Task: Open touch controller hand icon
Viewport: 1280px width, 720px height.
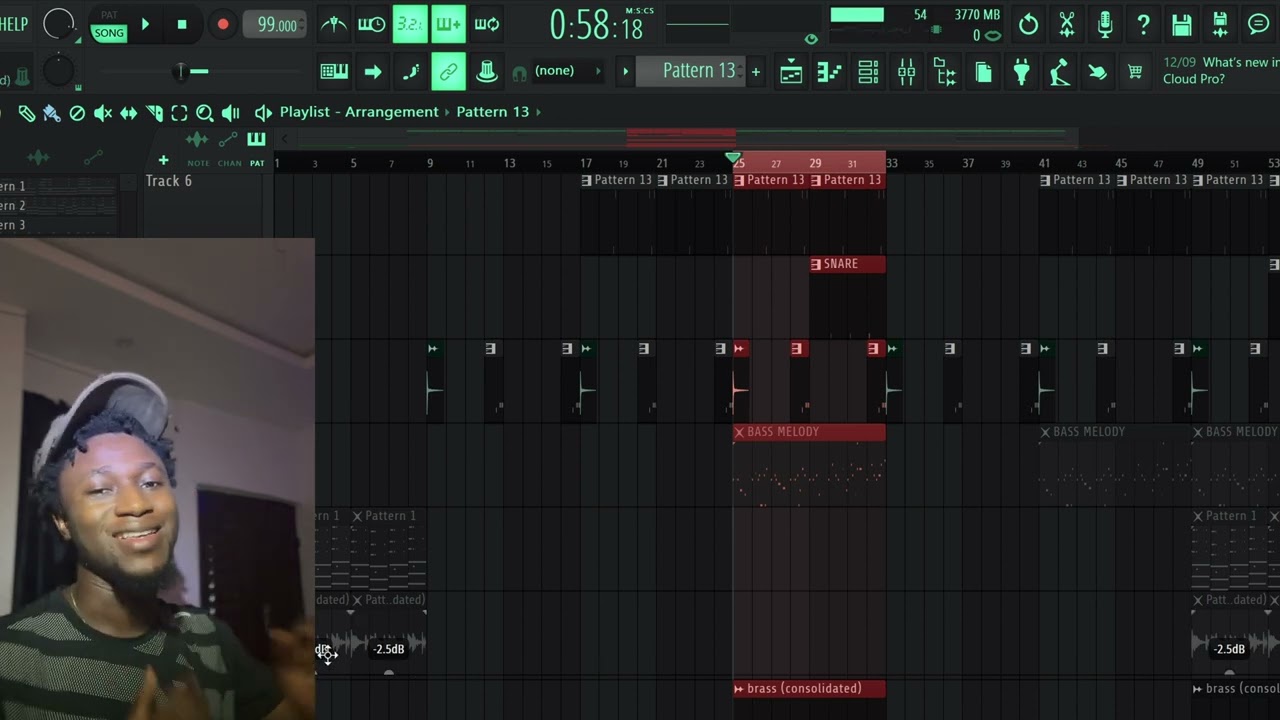Action: (x=1097, y=72)
